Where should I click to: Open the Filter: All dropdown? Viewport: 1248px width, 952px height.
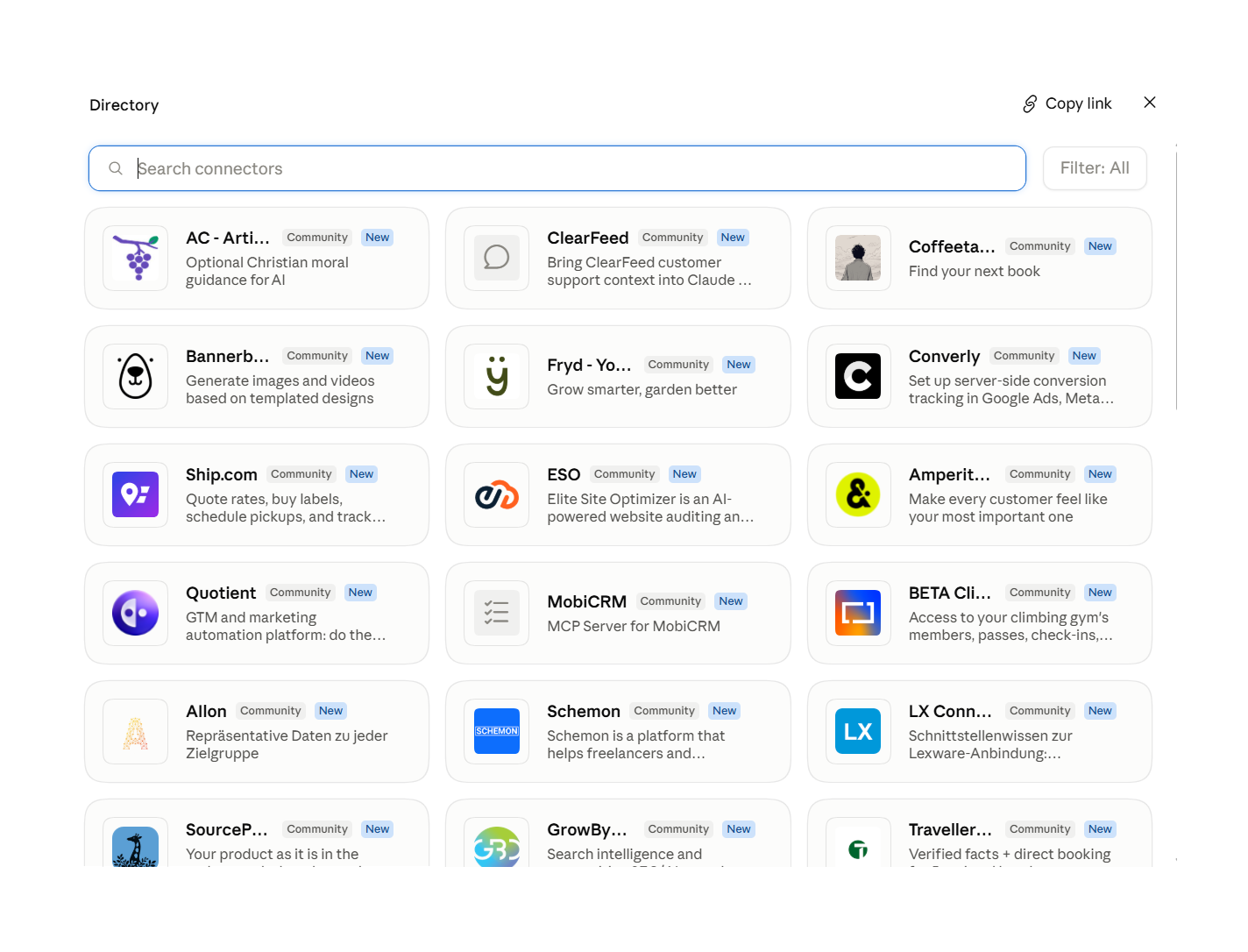(x=1095, y=168)
